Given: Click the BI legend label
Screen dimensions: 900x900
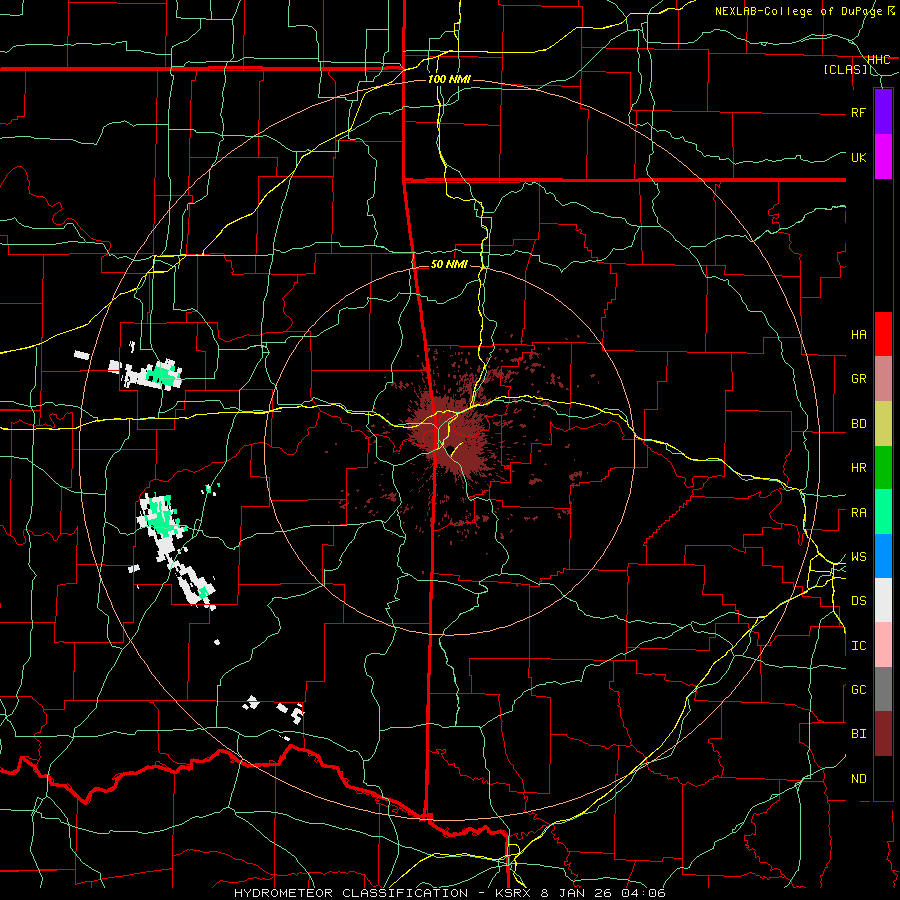Looking at the screenshot, I should pos(858,734).
